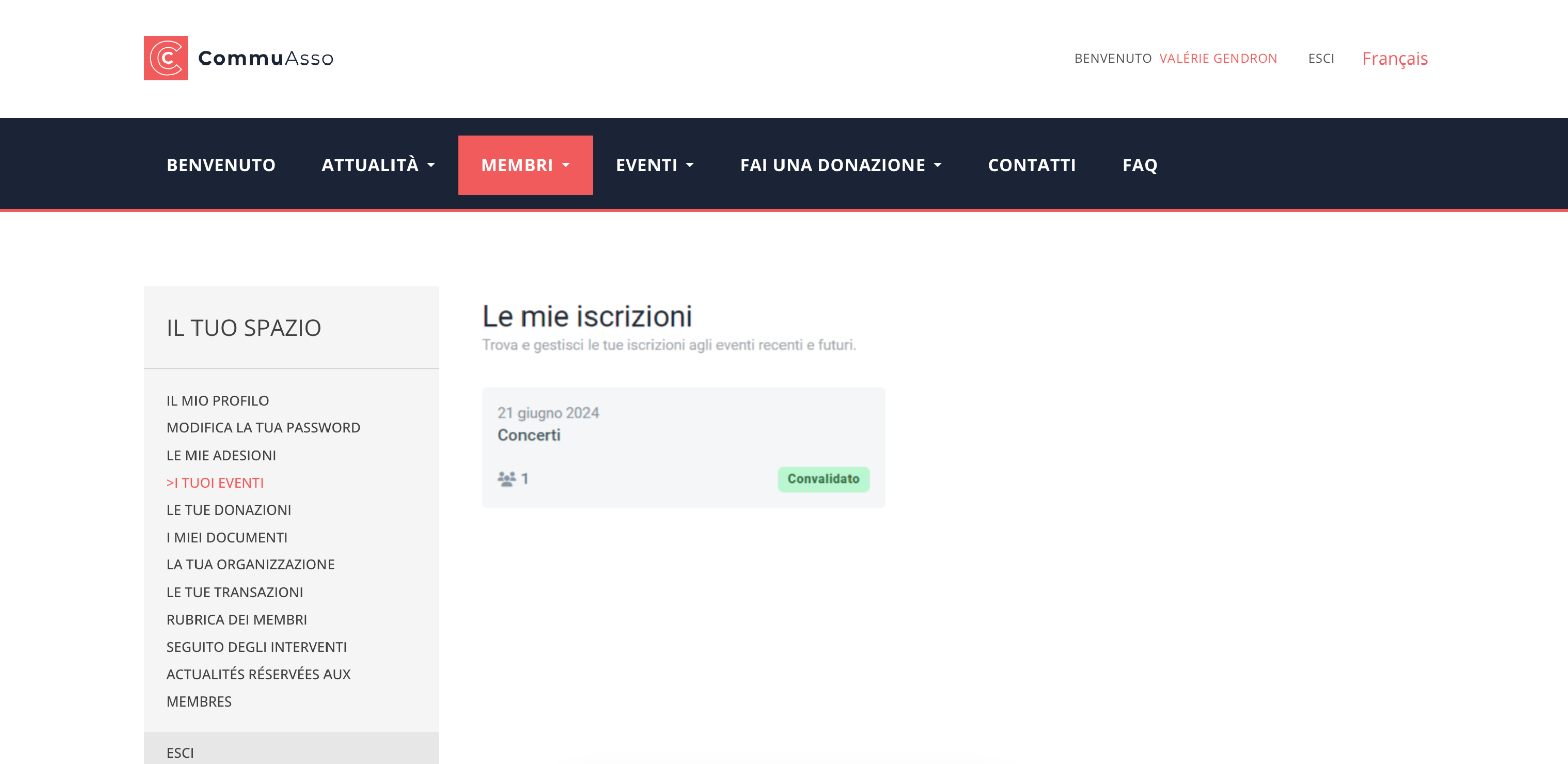Viewport: 1568px width, 764px height.
Task: Open the Fai una donazione dropdown
Action: (x=840, y=165)
